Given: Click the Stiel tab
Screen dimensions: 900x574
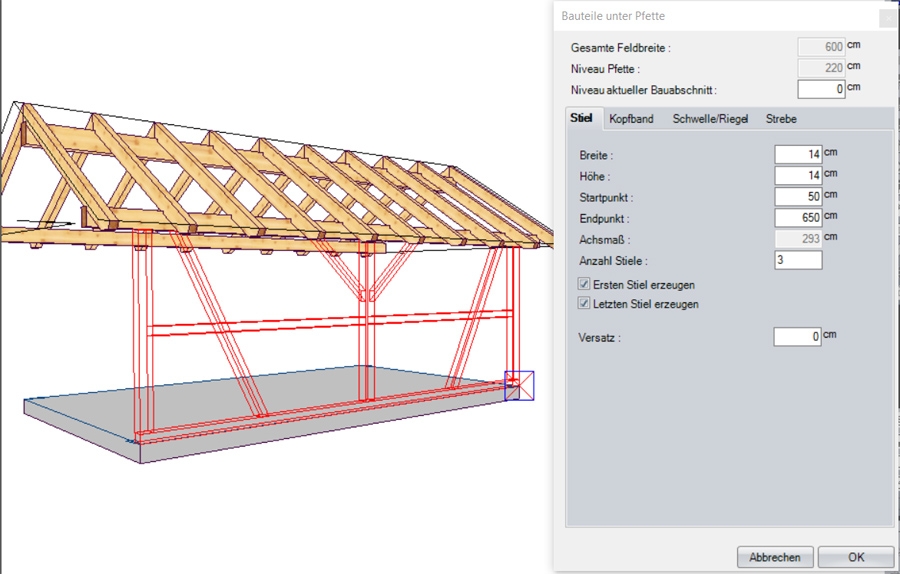Looking at the screenshot, I should pyautogui.click(x=581, y=118).
